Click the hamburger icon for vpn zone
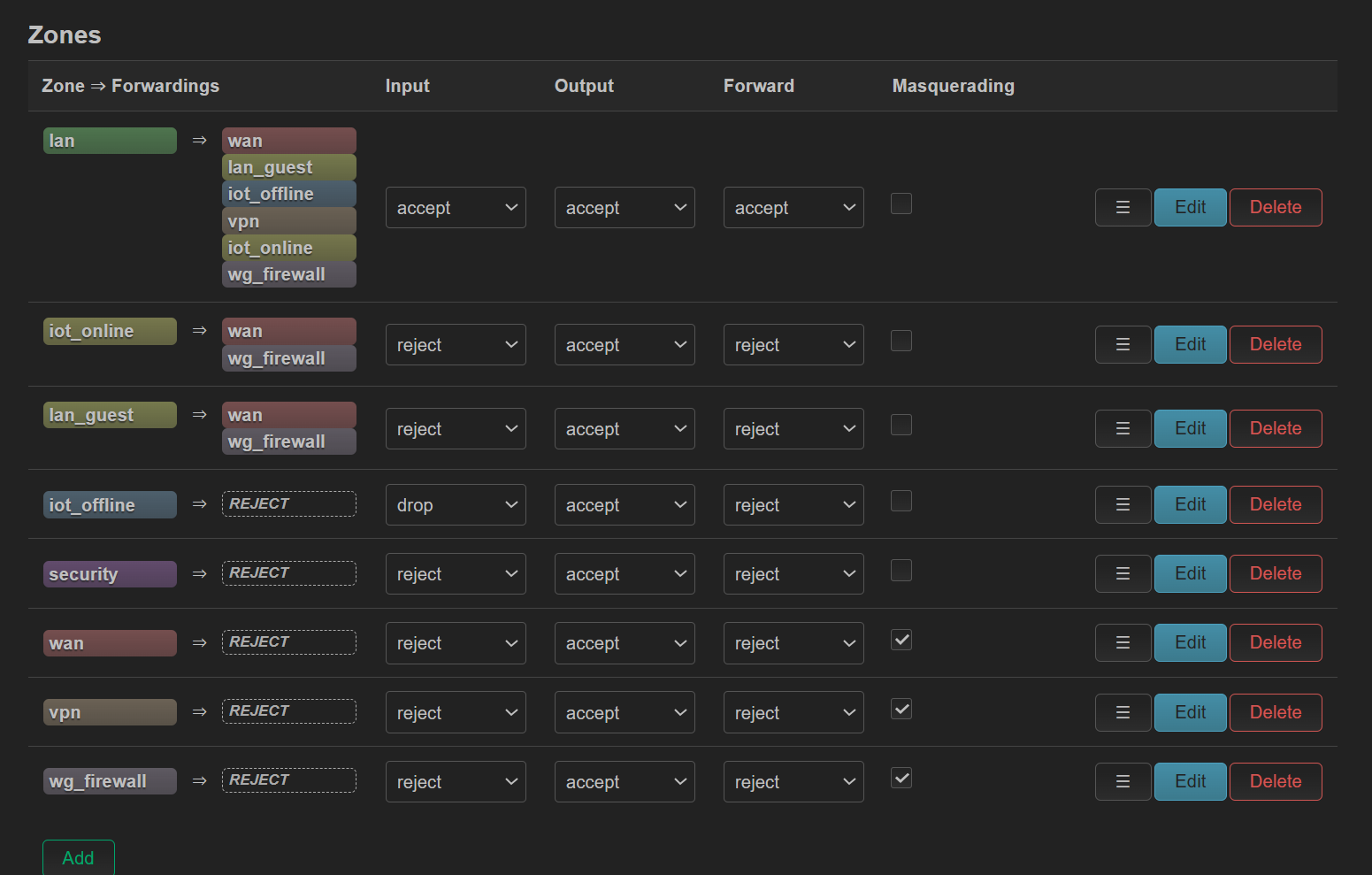 coord(1123,712)
